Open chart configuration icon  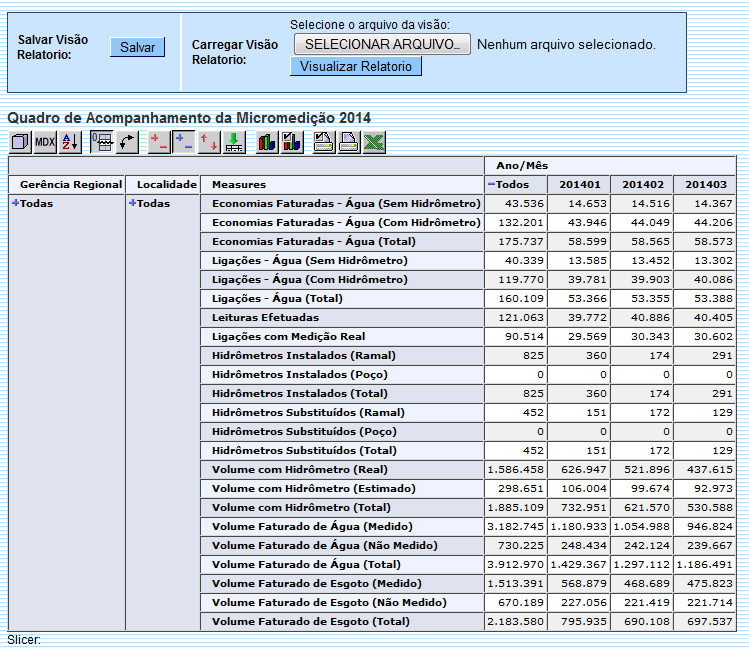[292, 142]
